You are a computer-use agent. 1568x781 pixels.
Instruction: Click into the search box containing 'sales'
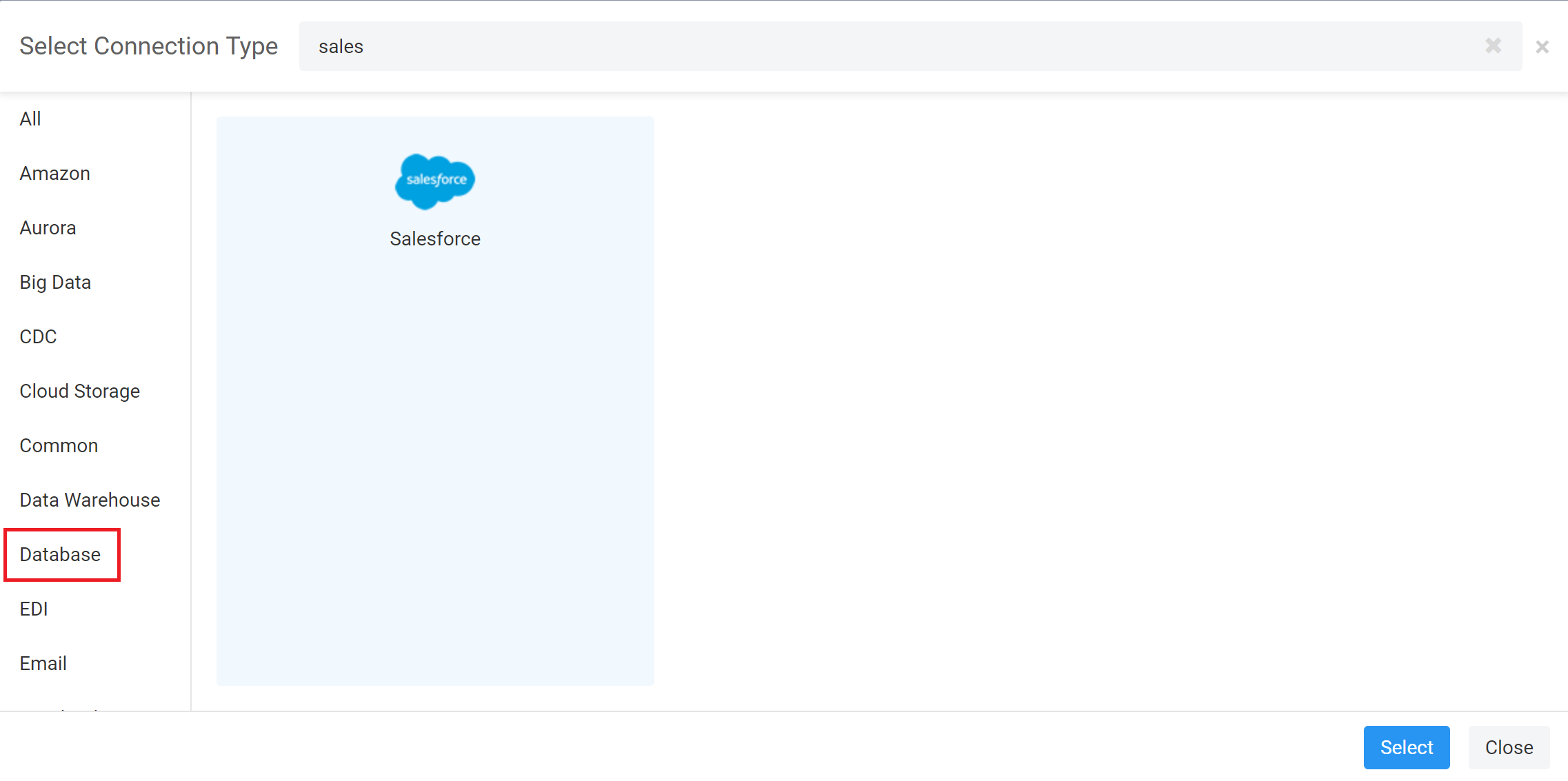[x=910, y=46]
